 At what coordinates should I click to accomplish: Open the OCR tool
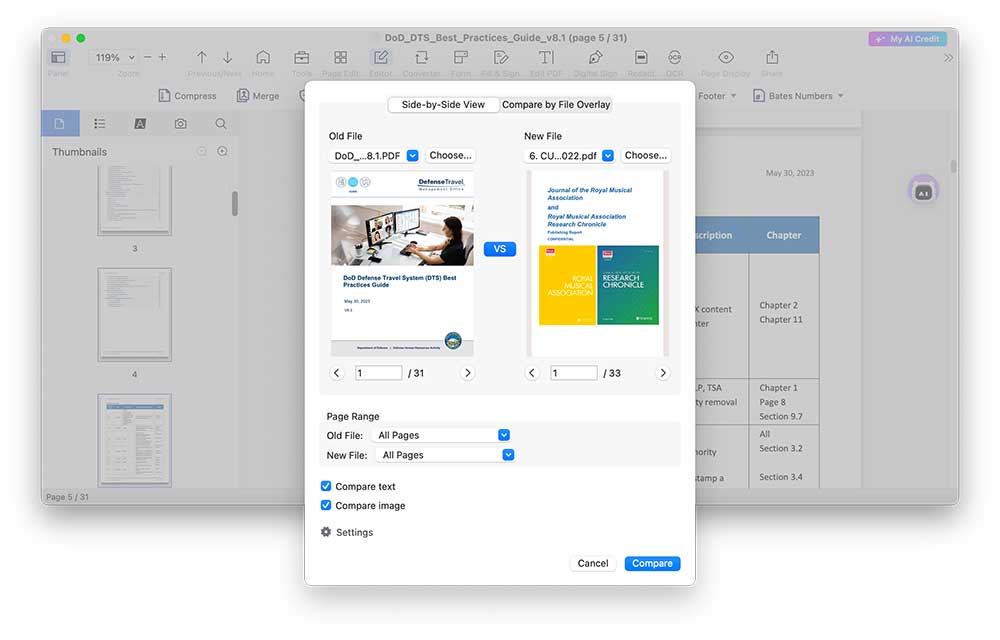click(675, 57)
